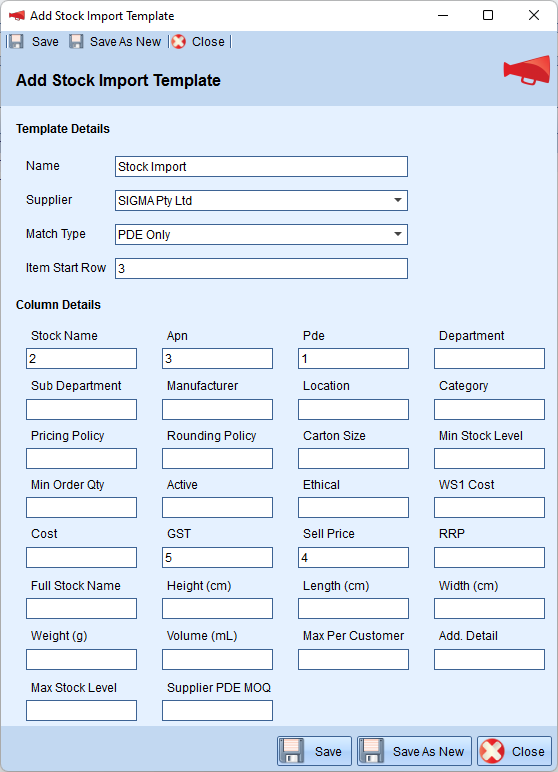Click the Supplier PDE MOQ input field
This screenshot has width=558, height=772.
click(217, 710)
